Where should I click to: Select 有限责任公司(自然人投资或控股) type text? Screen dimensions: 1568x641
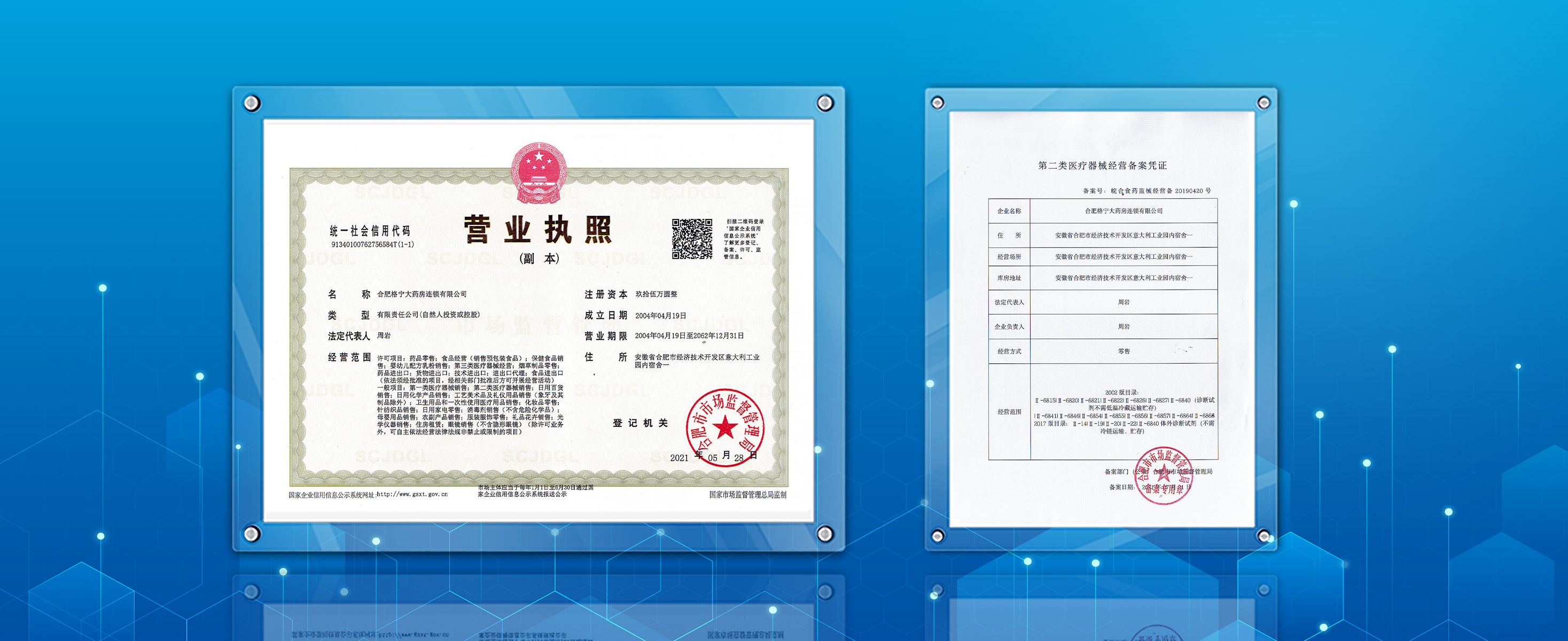point(428,315)
